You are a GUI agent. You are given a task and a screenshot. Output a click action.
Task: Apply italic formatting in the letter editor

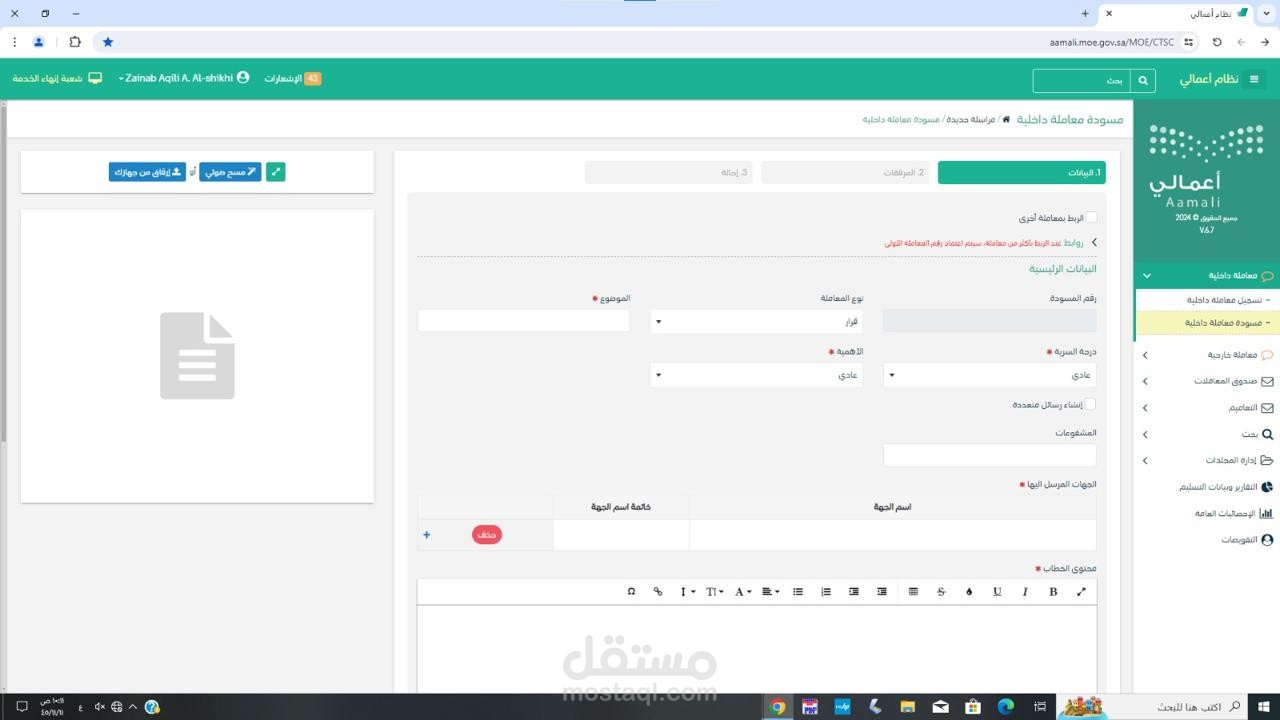click(1025, 592)
